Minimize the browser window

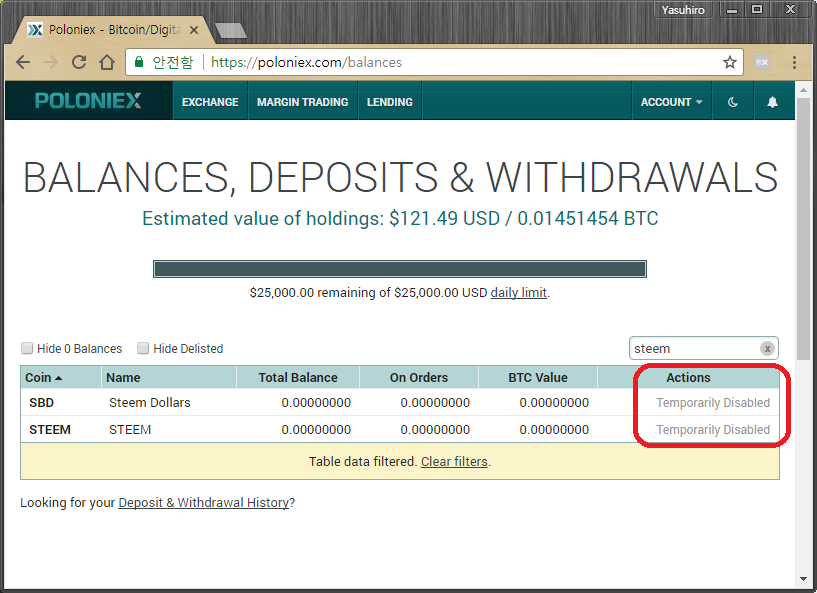tap(732, 10)
